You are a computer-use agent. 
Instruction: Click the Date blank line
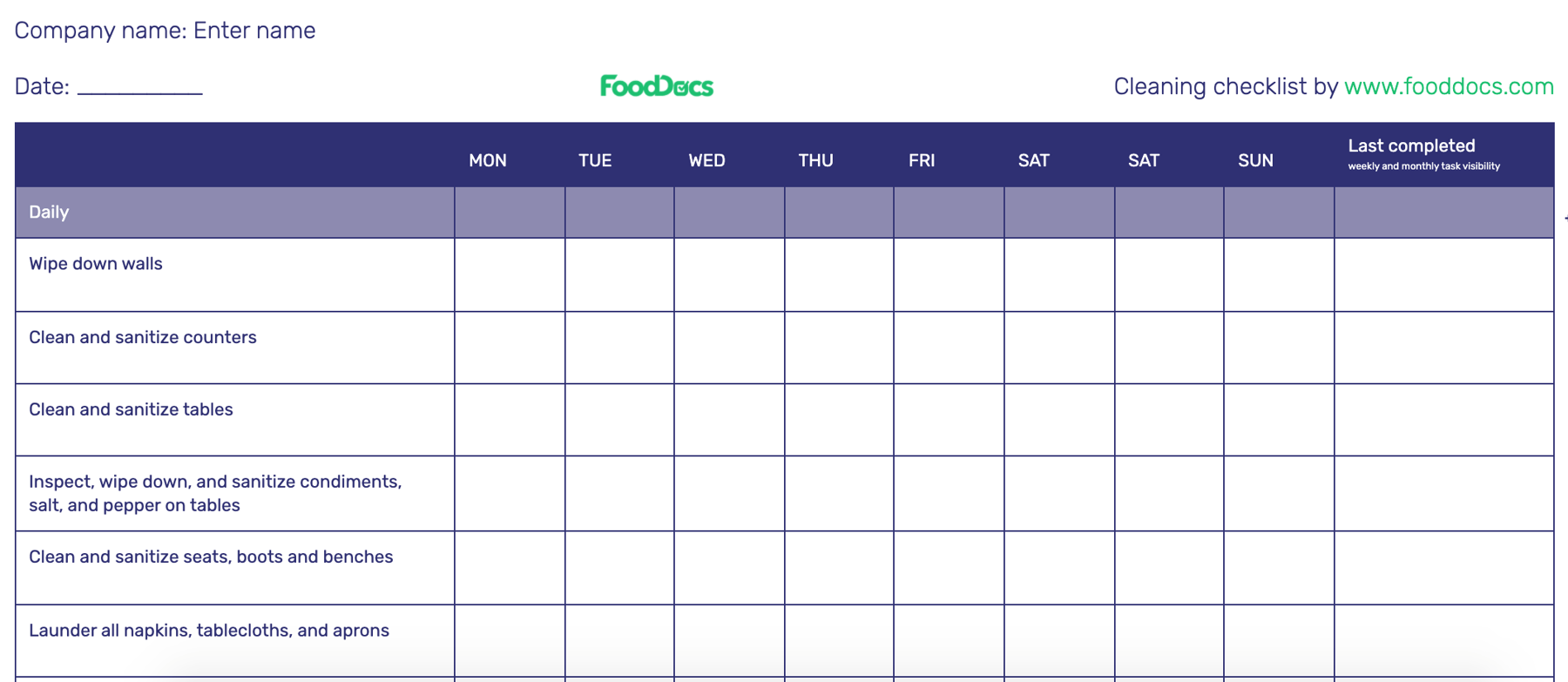[x=139, y=87]
